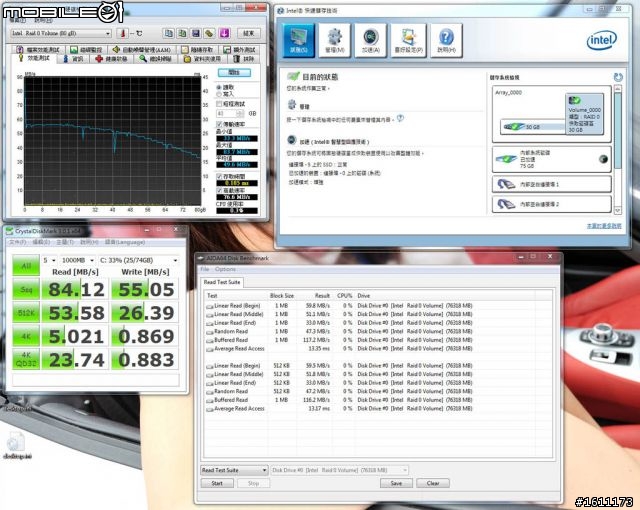Run the 4K QD32 test in CrystalDiskMark
This screenshot has width=640, height=510.
[x=26, y=359]
